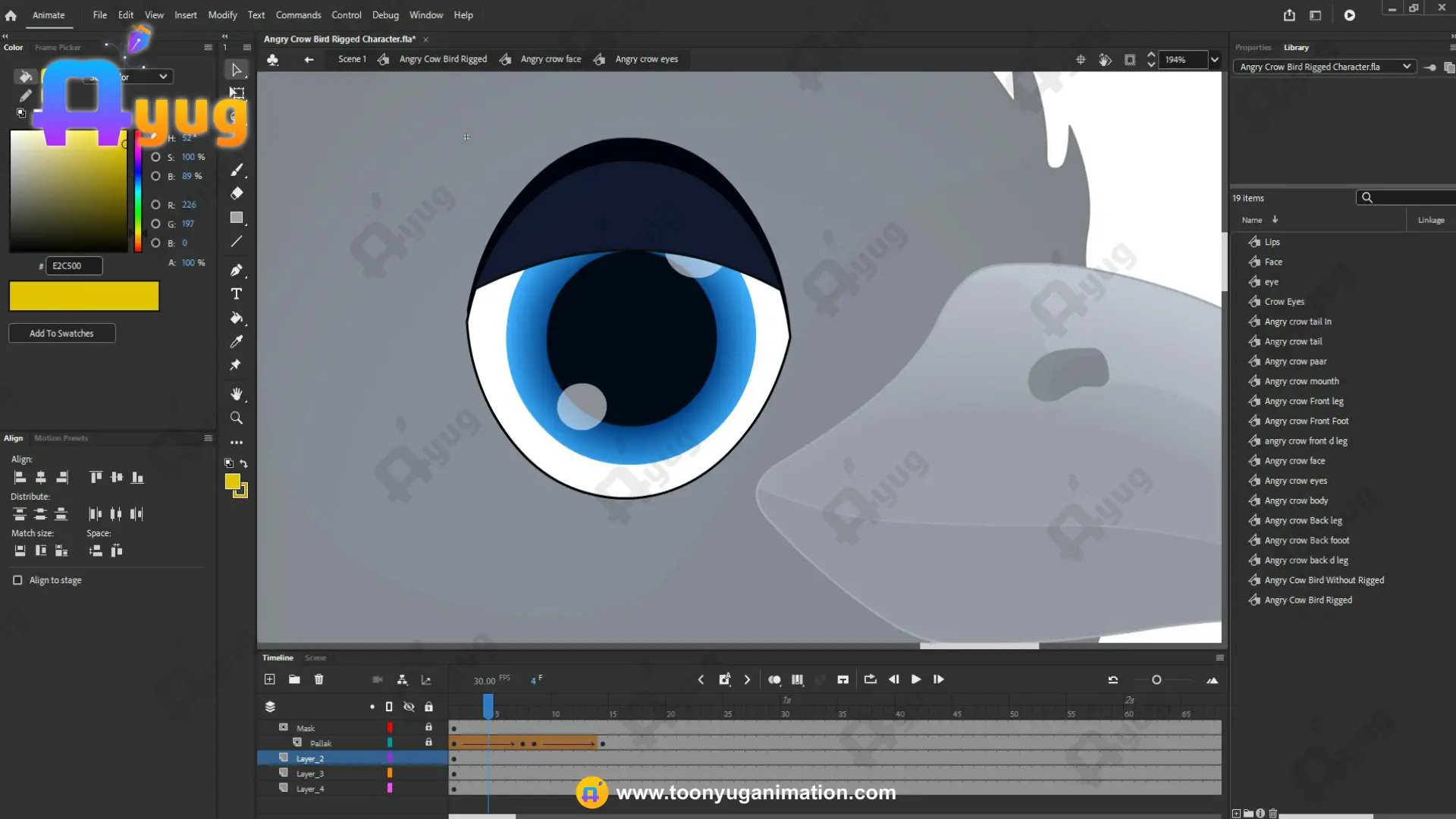Viewport: 1456px width, 819px height.
Task: Select the Text tool
Action: 237,294
